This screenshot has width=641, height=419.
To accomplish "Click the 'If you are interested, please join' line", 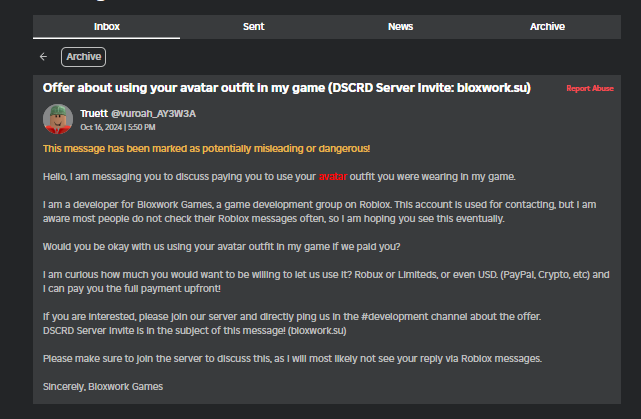I will tap(292, 317).
